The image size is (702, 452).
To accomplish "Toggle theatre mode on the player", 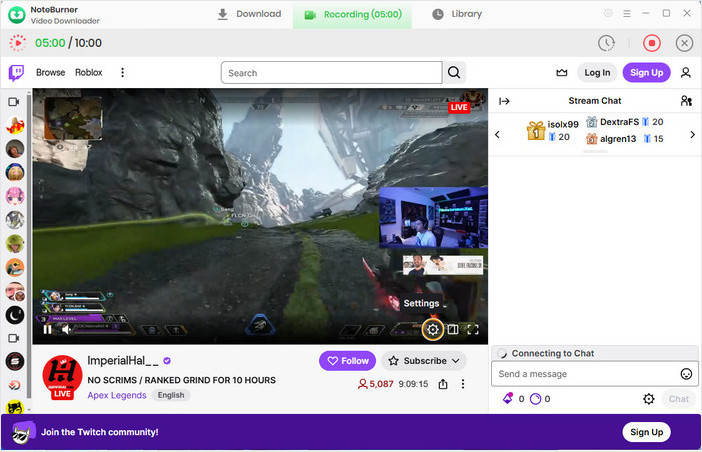I will [x=453, y=329].
